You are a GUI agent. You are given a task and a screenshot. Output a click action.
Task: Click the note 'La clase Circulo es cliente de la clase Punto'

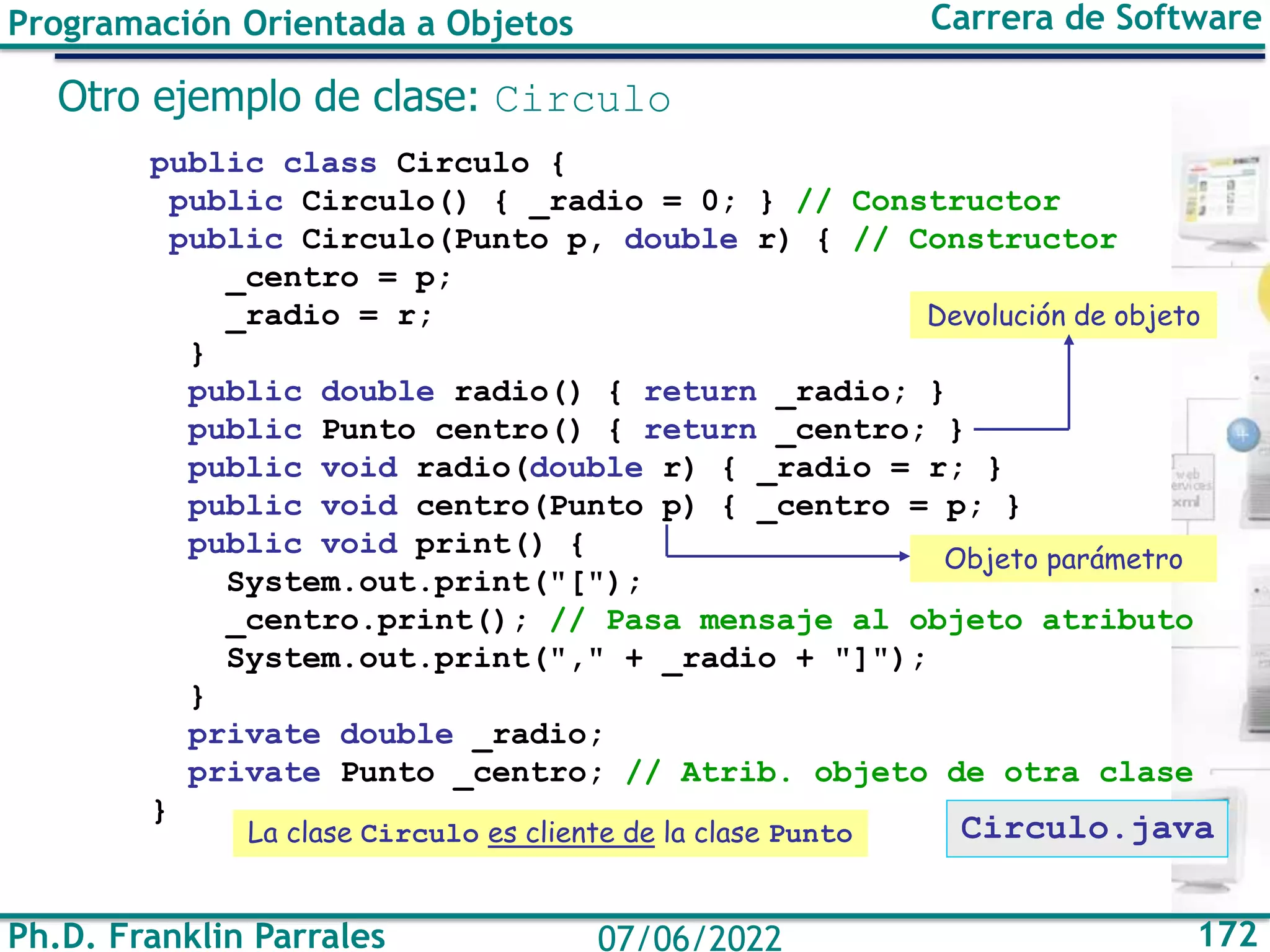[550, 833]
